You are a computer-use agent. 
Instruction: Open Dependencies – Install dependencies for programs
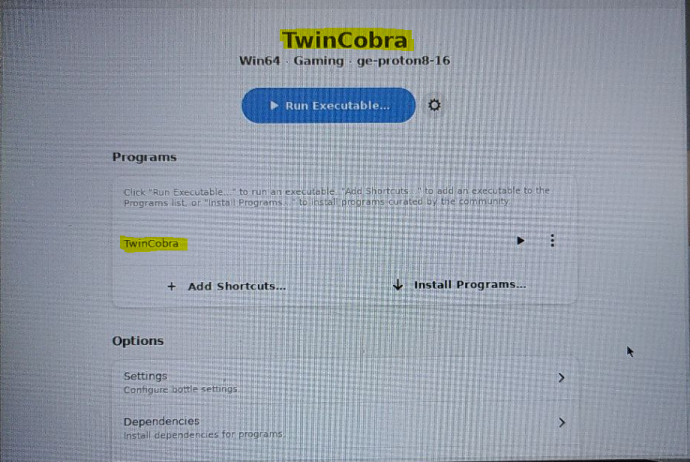tap(345, 427)
